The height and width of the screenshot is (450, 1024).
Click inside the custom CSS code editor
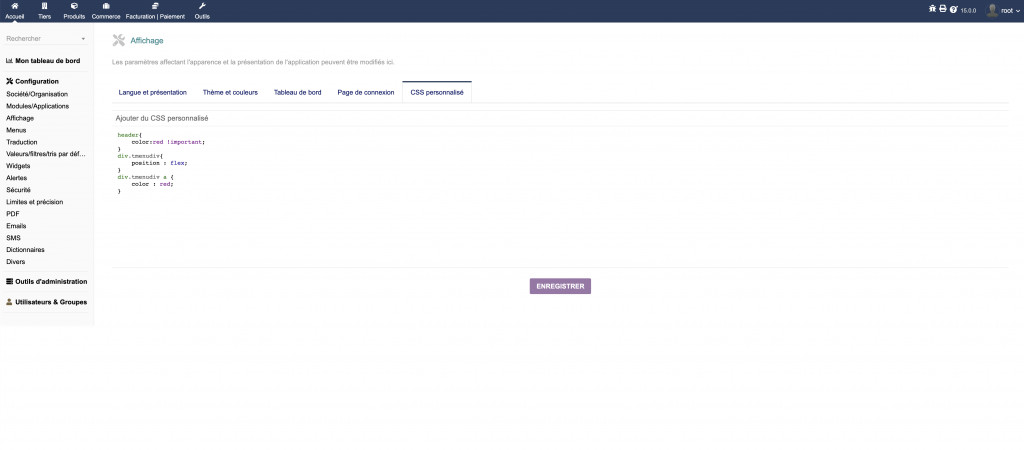coord(560,197)
